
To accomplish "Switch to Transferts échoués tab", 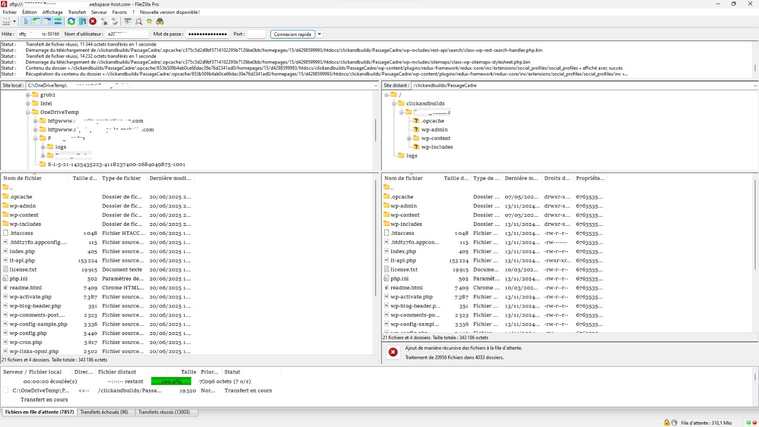I will (x=104, y=412).
